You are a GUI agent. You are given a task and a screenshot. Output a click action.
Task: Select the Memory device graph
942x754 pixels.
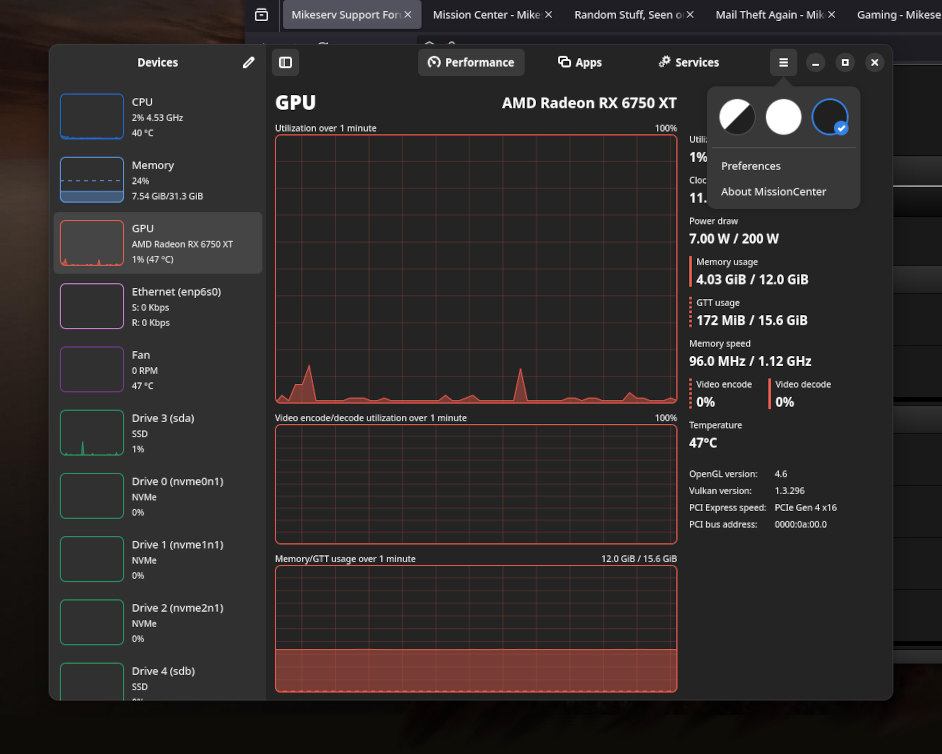pos(92,180)
